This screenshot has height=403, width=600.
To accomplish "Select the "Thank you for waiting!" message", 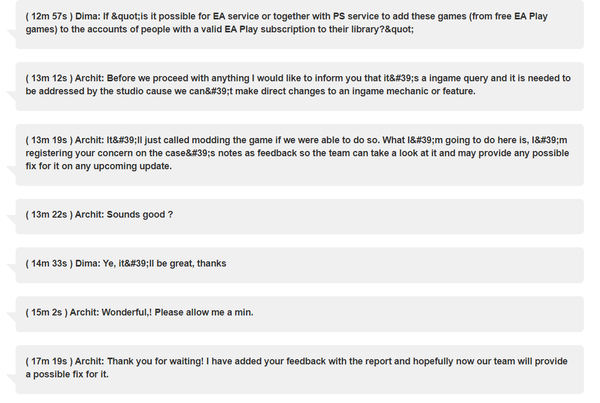I will [x=300, y=370].
